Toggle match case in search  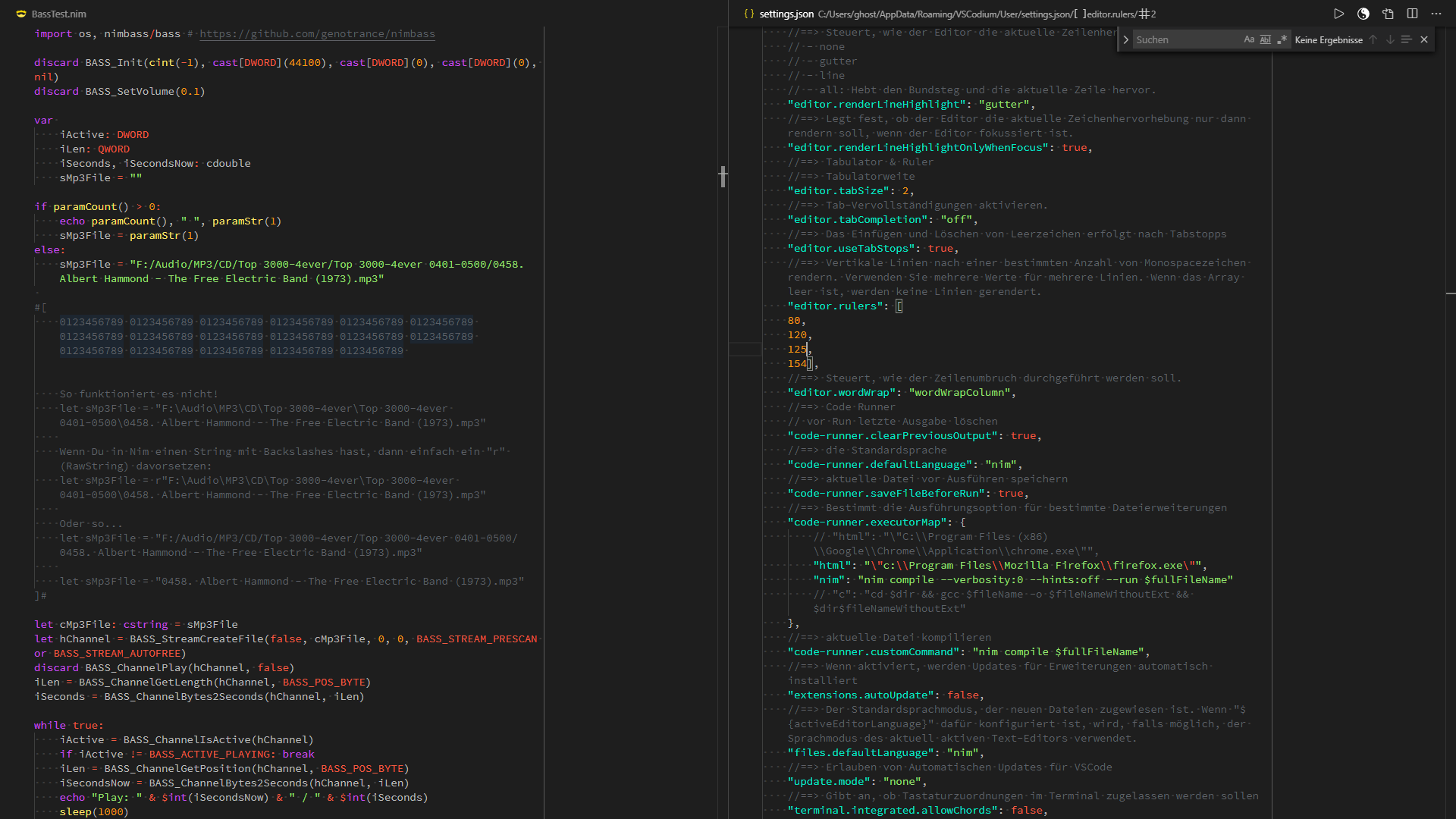1249,39
